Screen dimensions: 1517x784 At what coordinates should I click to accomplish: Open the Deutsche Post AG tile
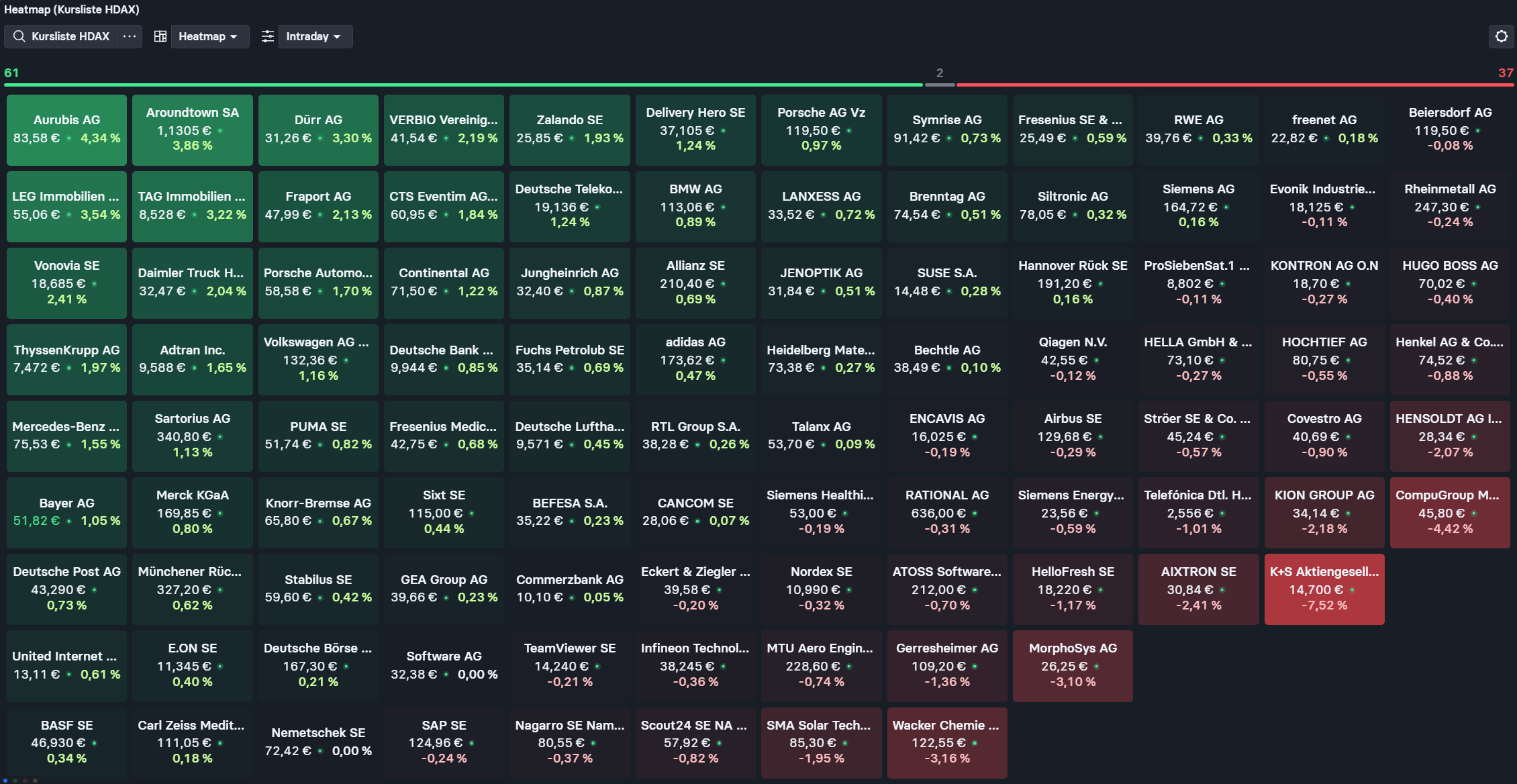pyautogui.click(x=66, y=589)
